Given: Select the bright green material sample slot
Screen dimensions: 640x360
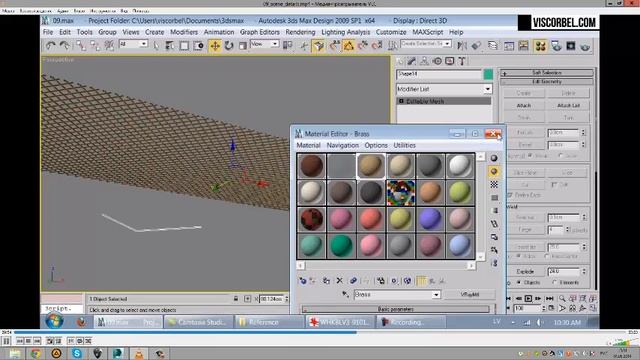Looking at the screenshot, I should (341, 246).
